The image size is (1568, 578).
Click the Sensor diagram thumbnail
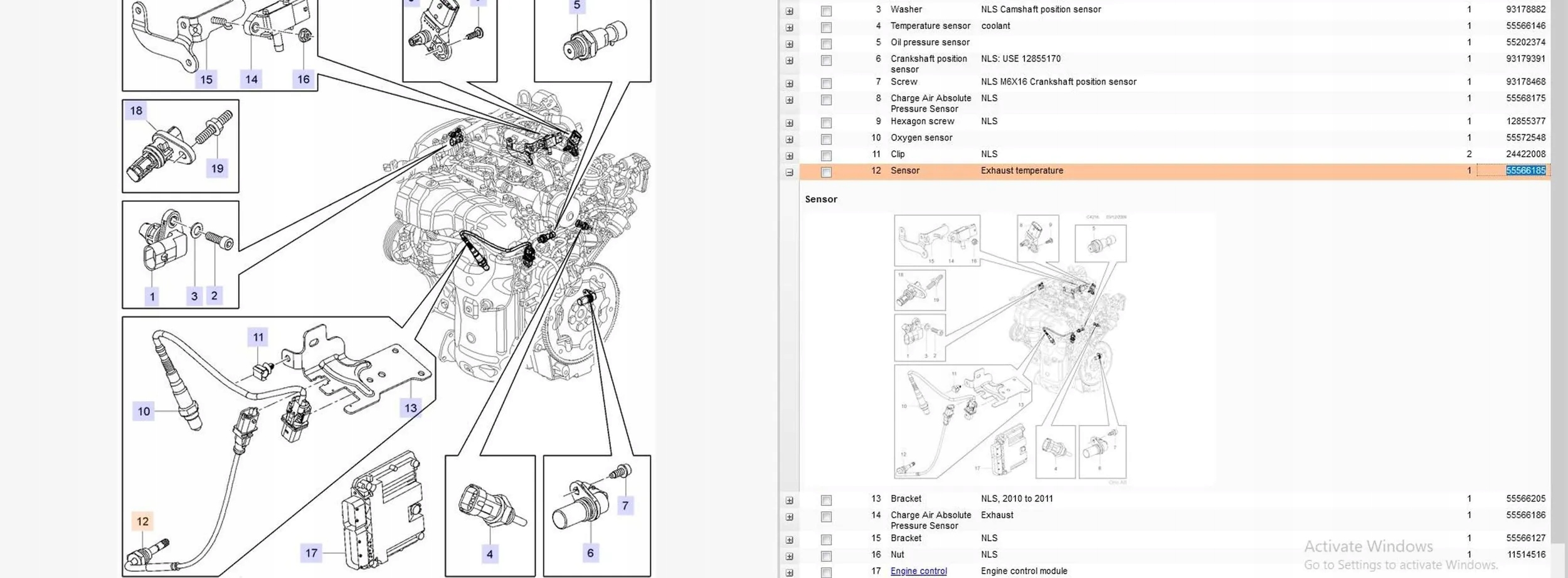click(x=1010, y=349)
